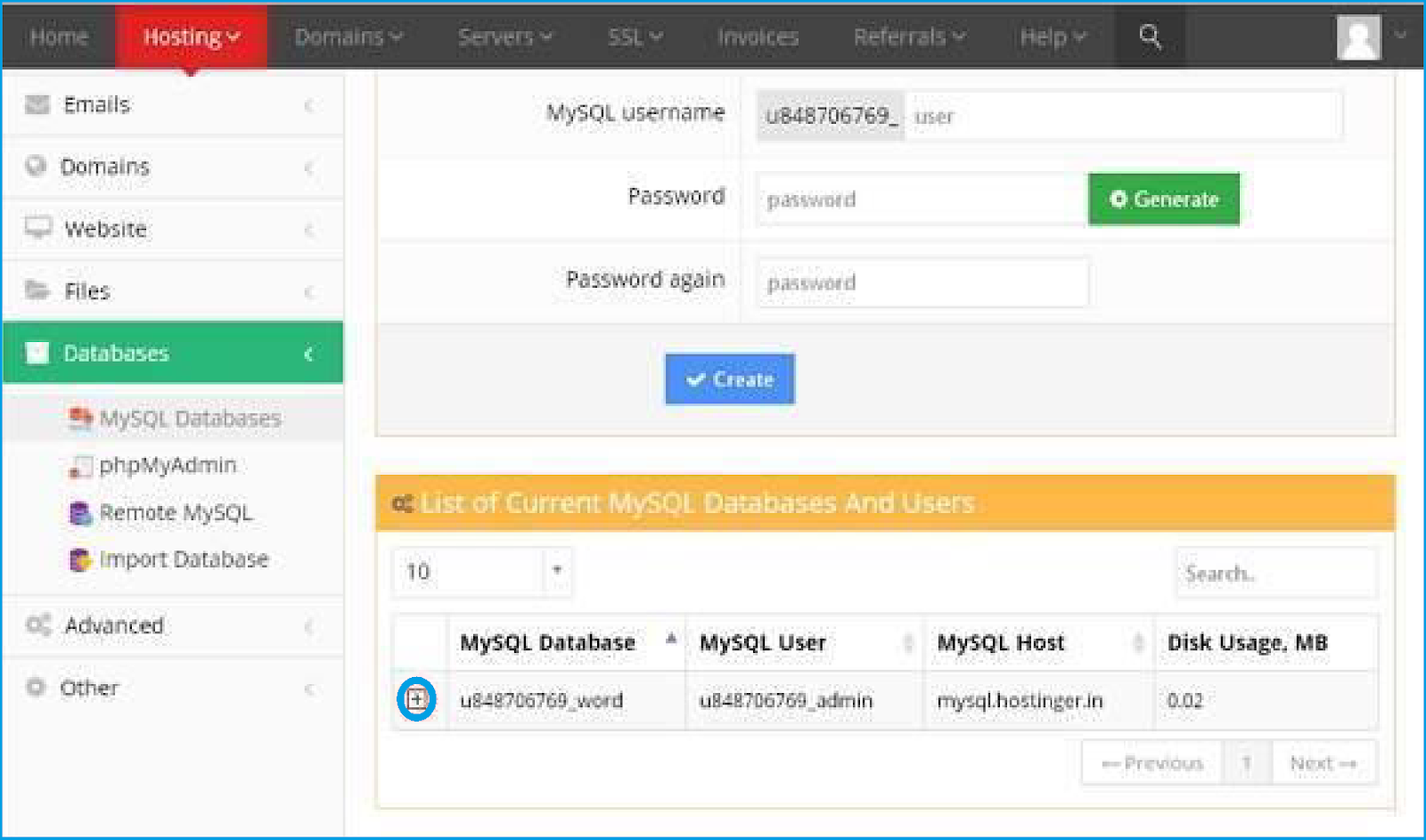Click the MySQL username input field
This screenshot has height=840, width=1426.
1122,116
